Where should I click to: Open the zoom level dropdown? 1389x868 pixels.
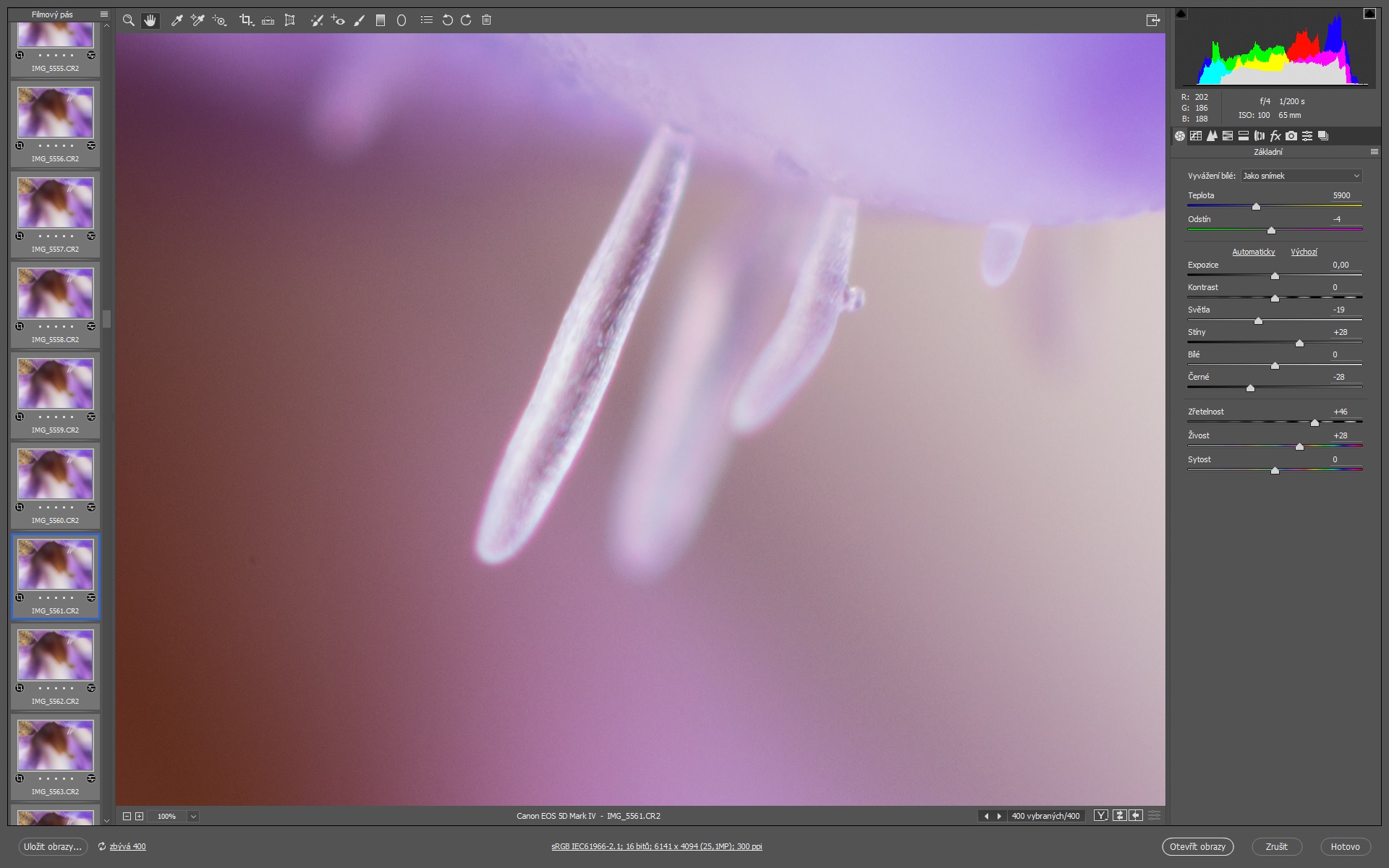(193, 816)
